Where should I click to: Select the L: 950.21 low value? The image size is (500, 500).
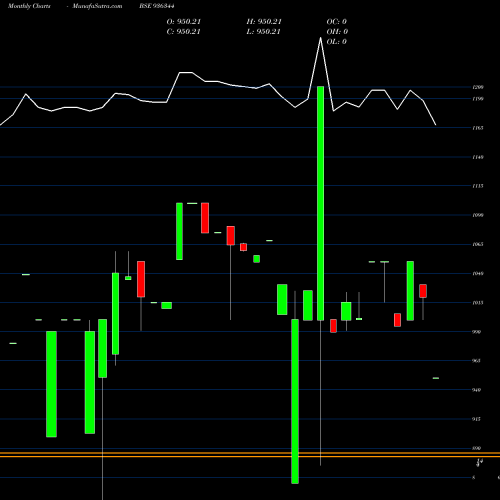[x=264, y=32]
